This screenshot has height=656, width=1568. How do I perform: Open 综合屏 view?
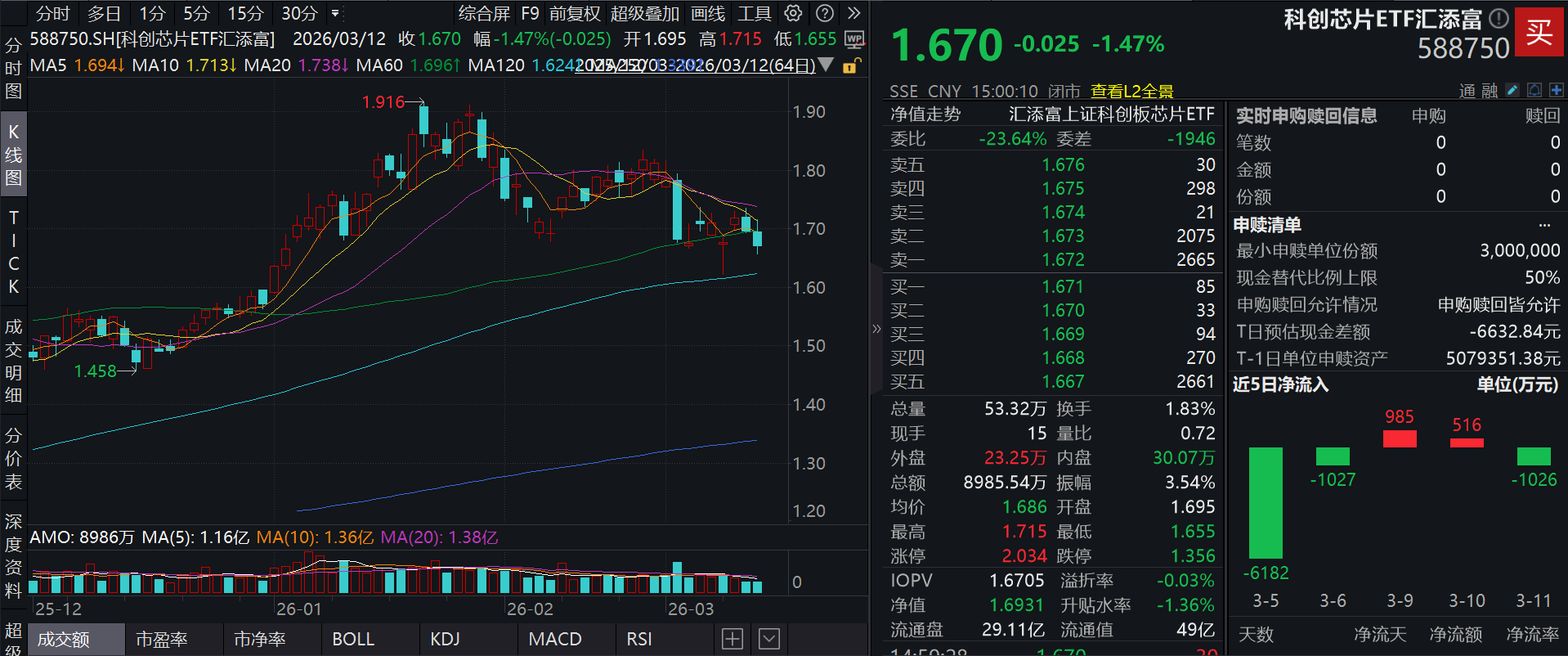coord(484,13)
